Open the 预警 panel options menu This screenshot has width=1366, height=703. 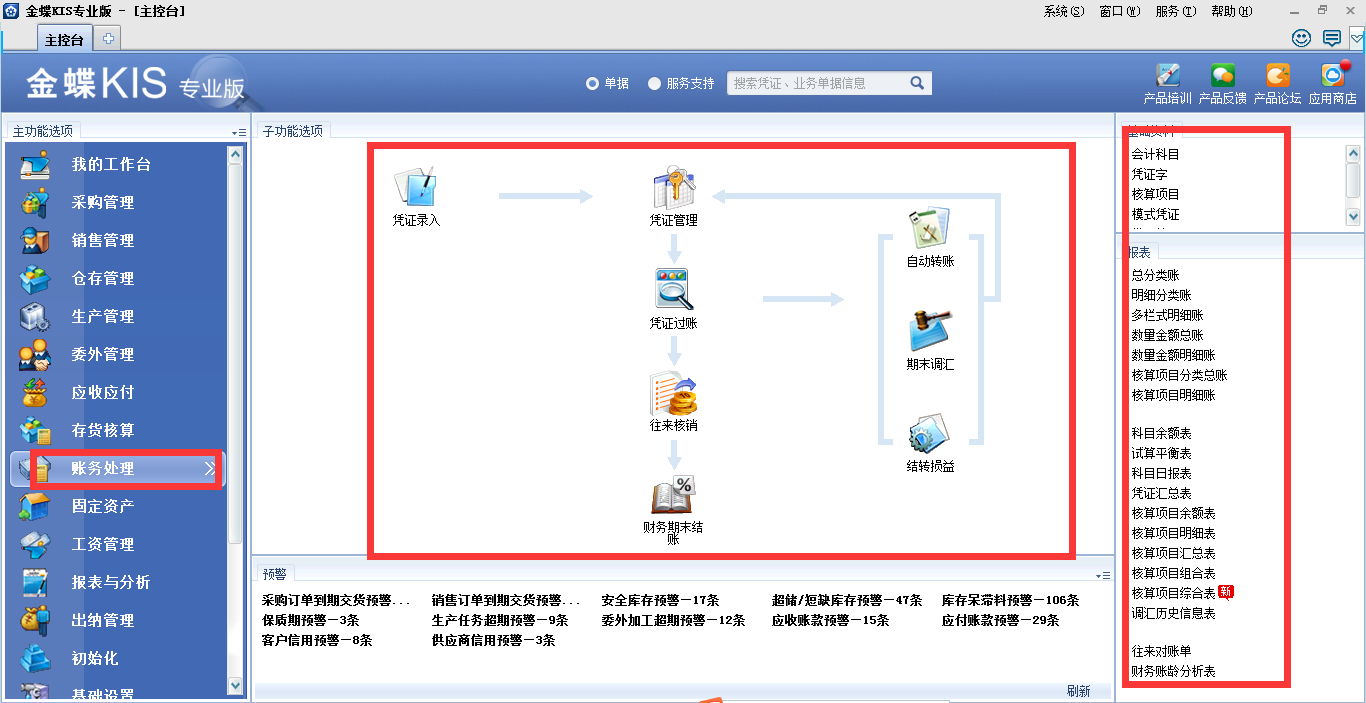point(1104,575)
